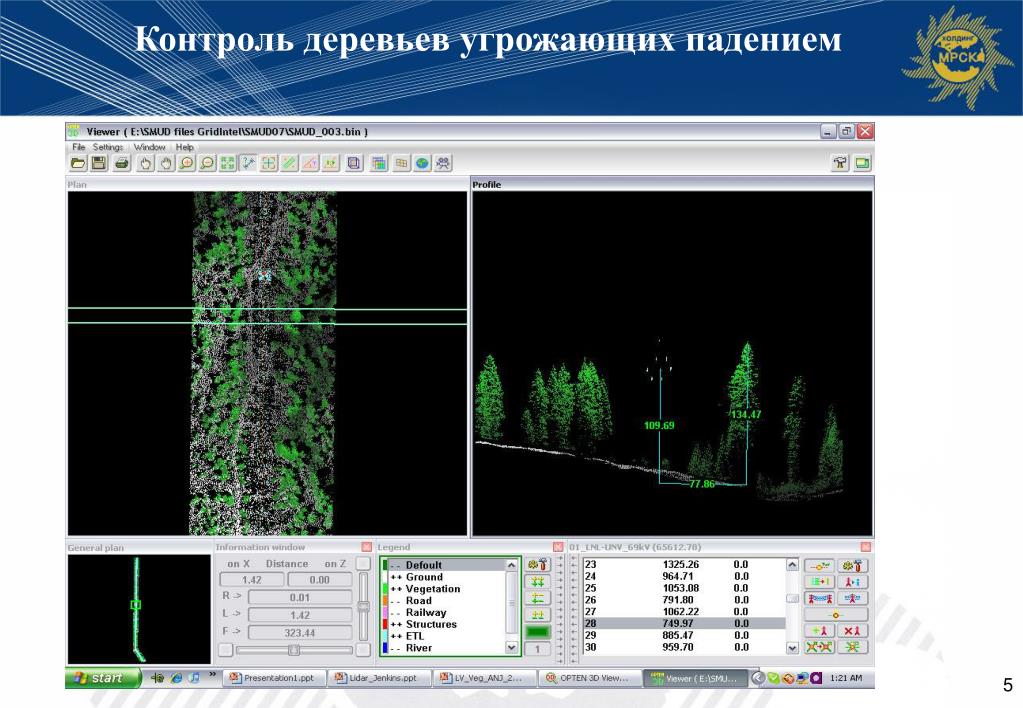The image size is (1023, 708).
Task: Toggle the ETL layer in Legend
Action: pos(414,636)
